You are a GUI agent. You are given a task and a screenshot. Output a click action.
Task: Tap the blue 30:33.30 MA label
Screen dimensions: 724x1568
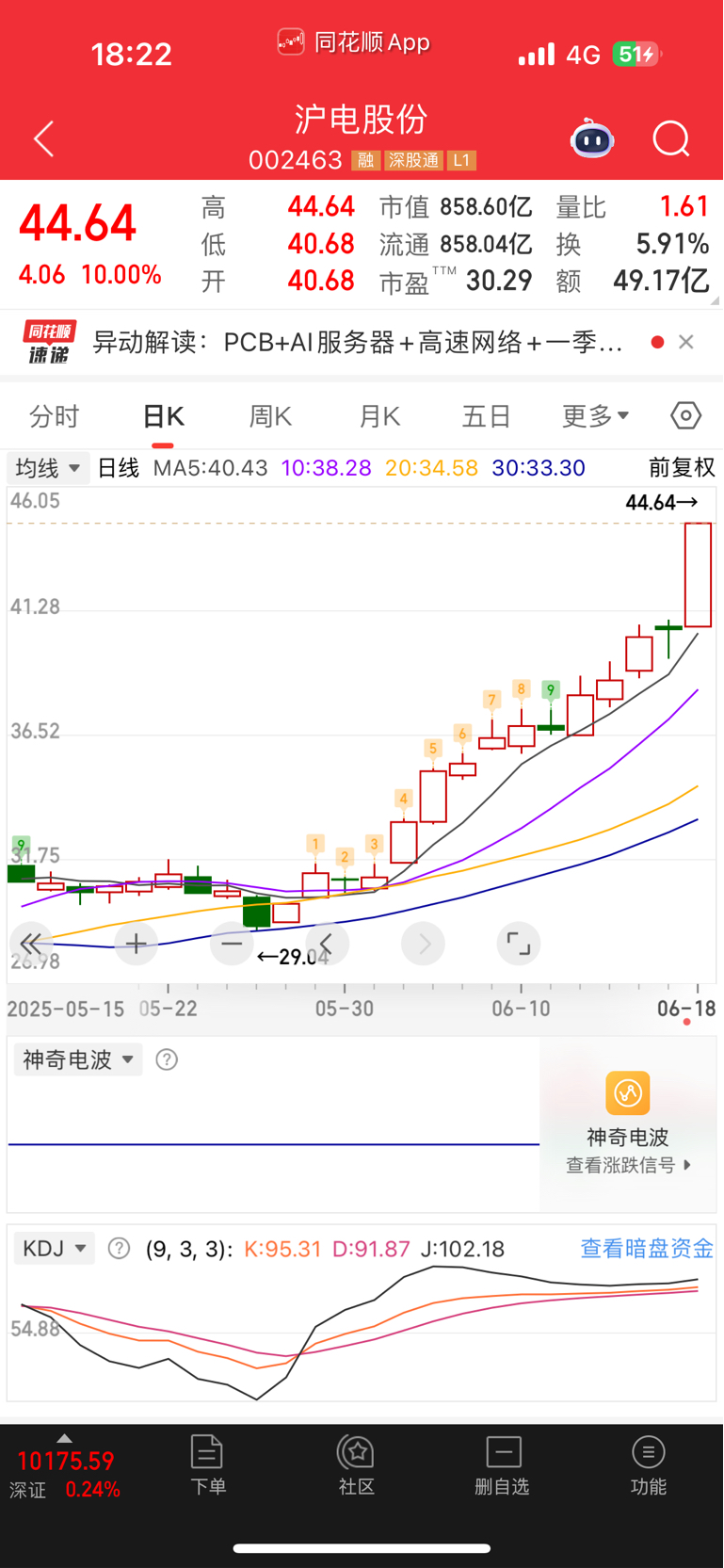point(539,468)
